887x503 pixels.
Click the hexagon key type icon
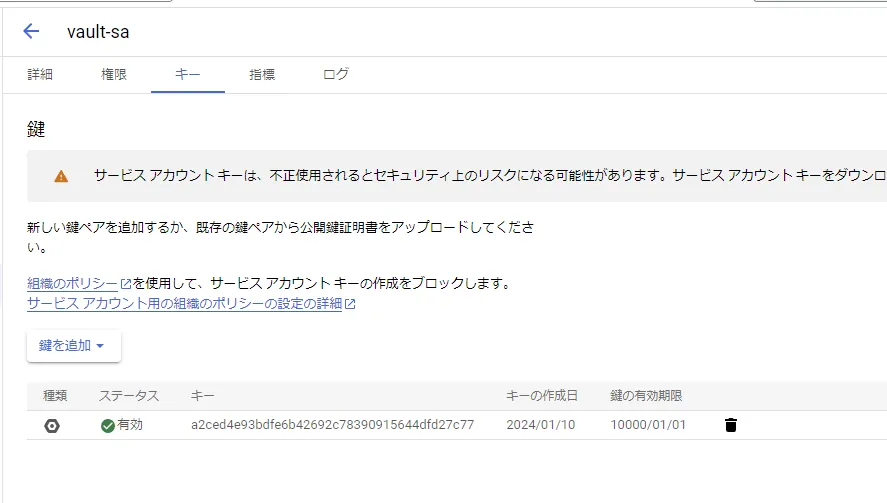52,425
